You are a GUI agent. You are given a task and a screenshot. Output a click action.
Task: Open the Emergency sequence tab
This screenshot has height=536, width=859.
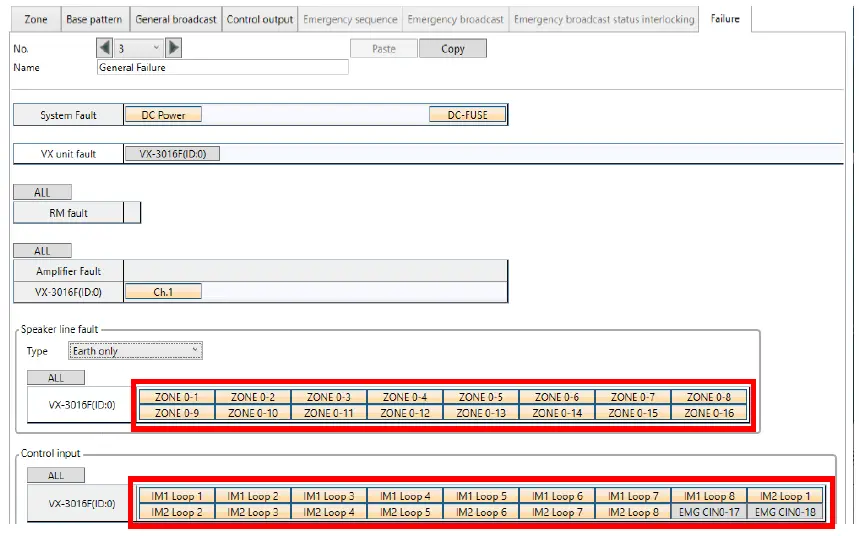point(350,19)
